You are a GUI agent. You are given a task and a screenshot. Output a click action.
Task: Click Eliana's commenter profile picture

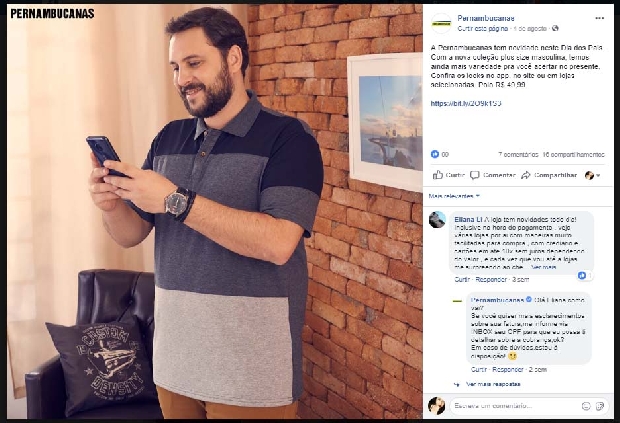click(x=437, y=219)
